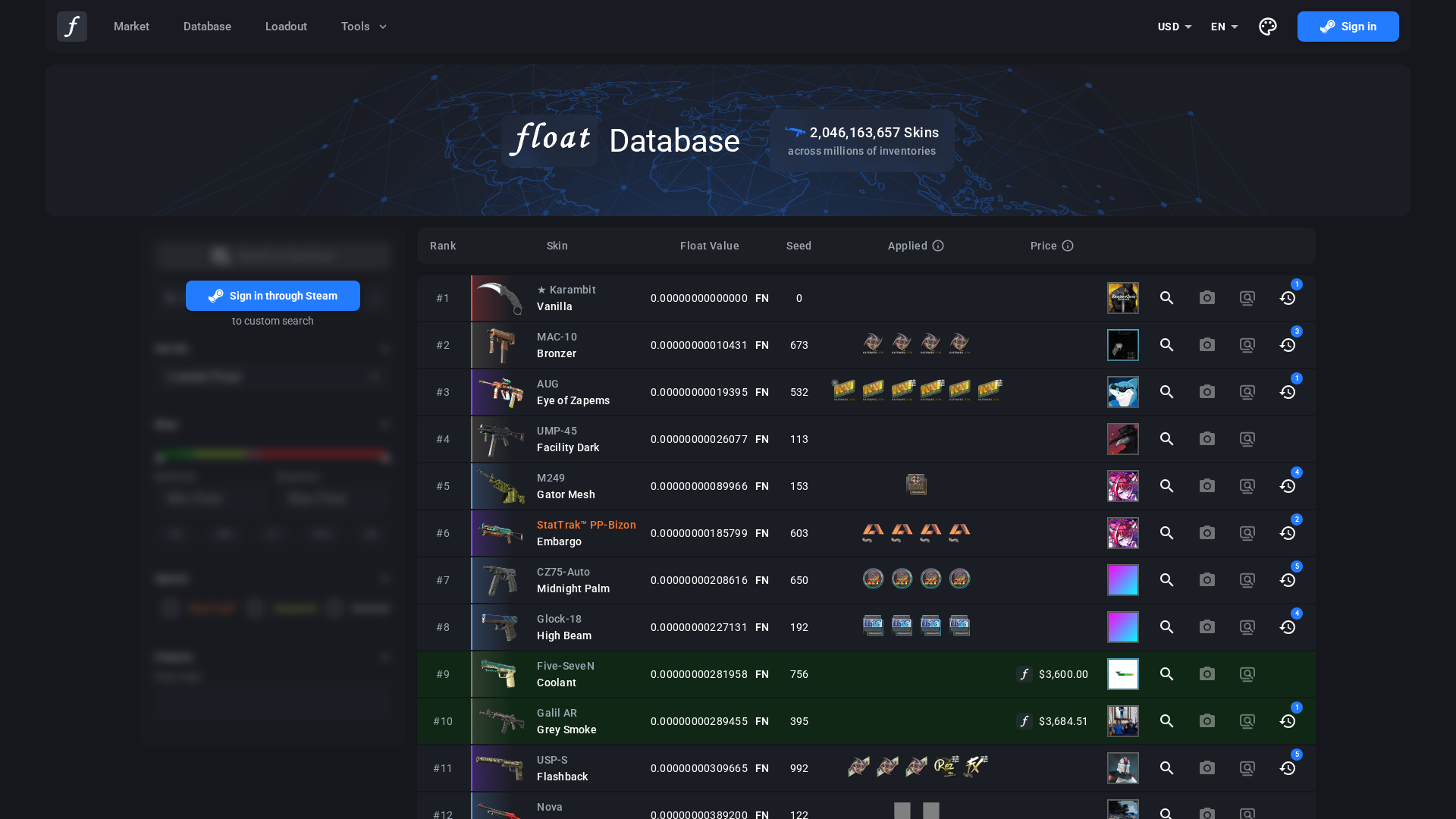
Task: Open screenshot camera for MAC-10 Bronzer
Action: pyautogui.click(x=1207, y=345)
